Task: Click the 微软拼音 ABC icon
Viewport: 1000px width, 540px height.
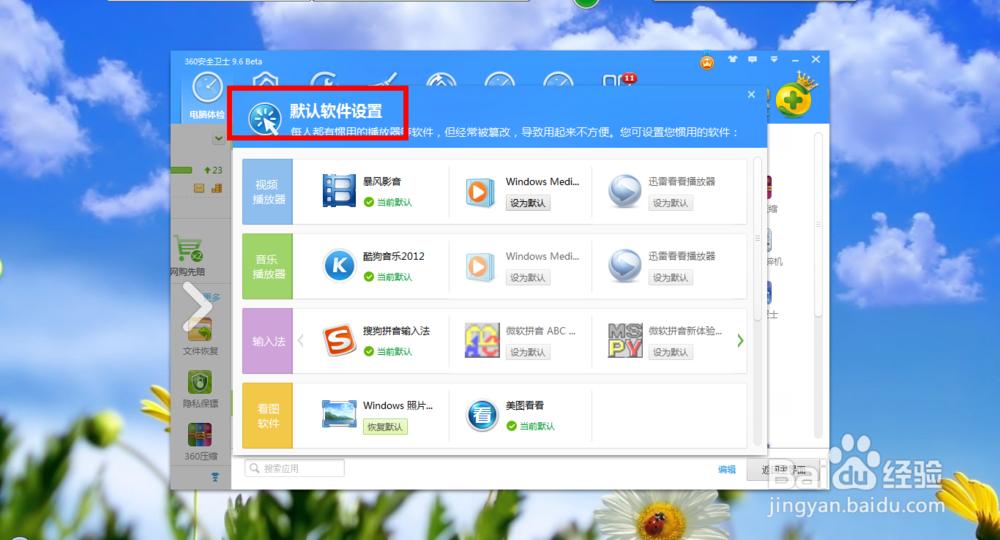Action: tap(482, 340)
